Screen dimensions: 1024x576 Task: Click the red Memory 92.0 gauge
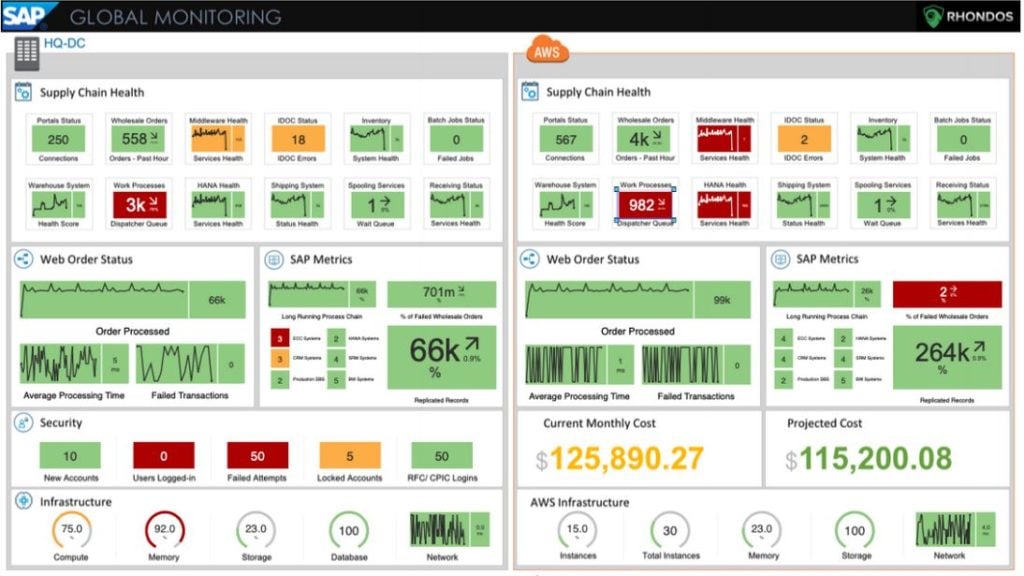coord(164,530)
